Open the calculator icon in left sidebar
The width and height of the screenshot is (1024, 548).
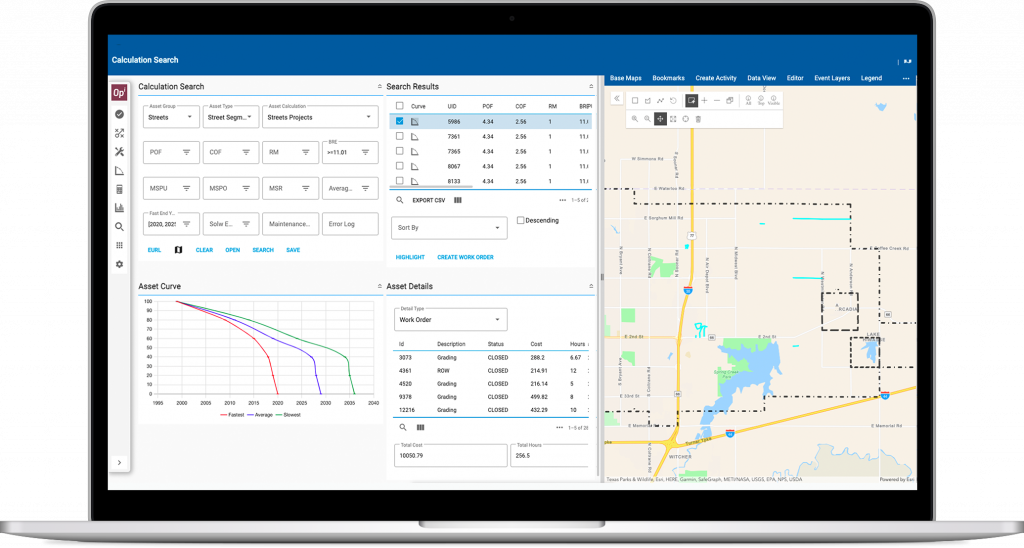119,189
